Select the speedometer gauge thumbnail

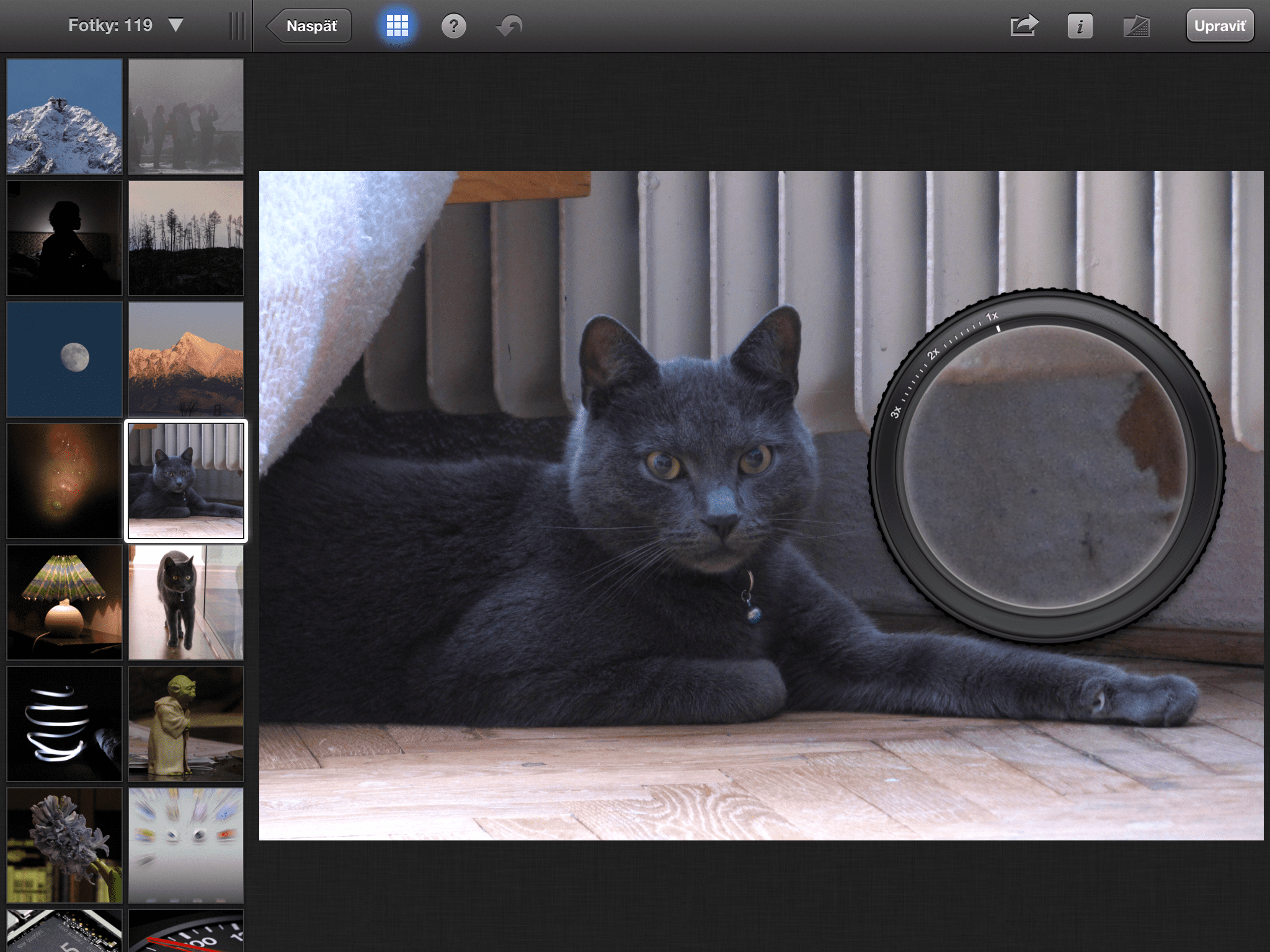(x=186, y=931)
